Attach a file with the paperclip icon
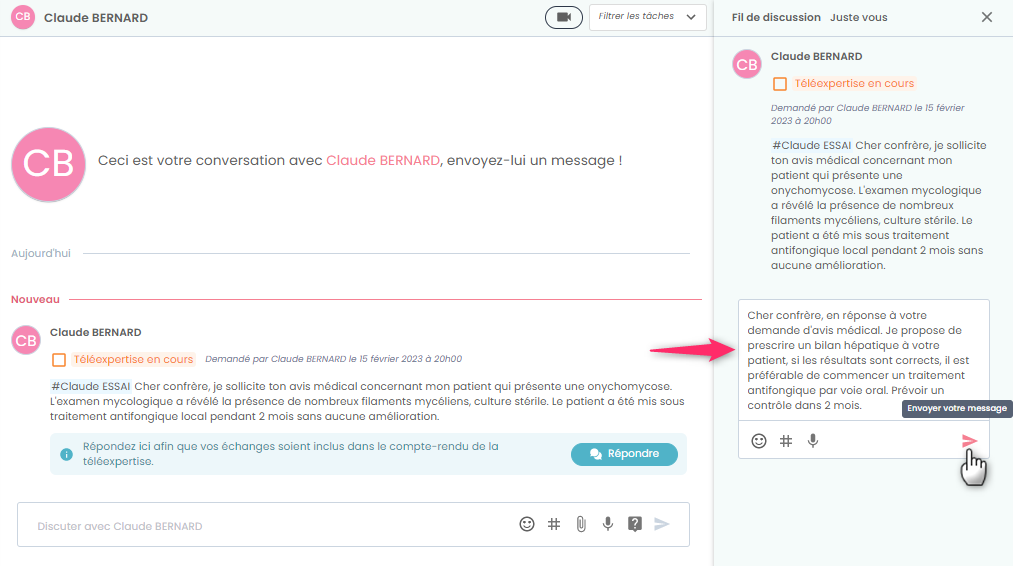The image size is (1013, 566). [x=580, y=524]
